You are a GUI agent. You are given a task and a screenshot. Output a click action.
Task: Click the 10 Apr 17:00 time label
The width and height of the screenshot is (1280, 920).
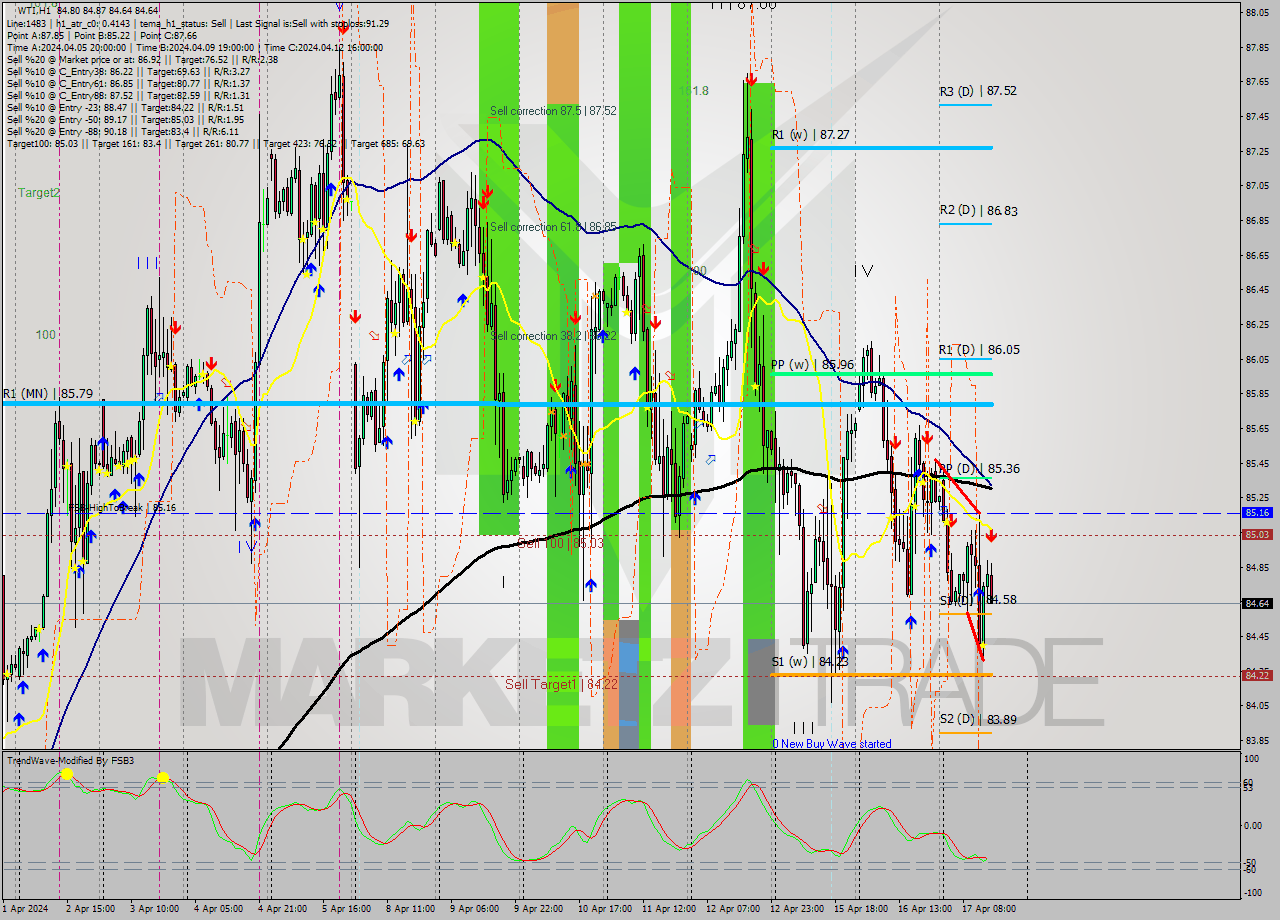606,909
